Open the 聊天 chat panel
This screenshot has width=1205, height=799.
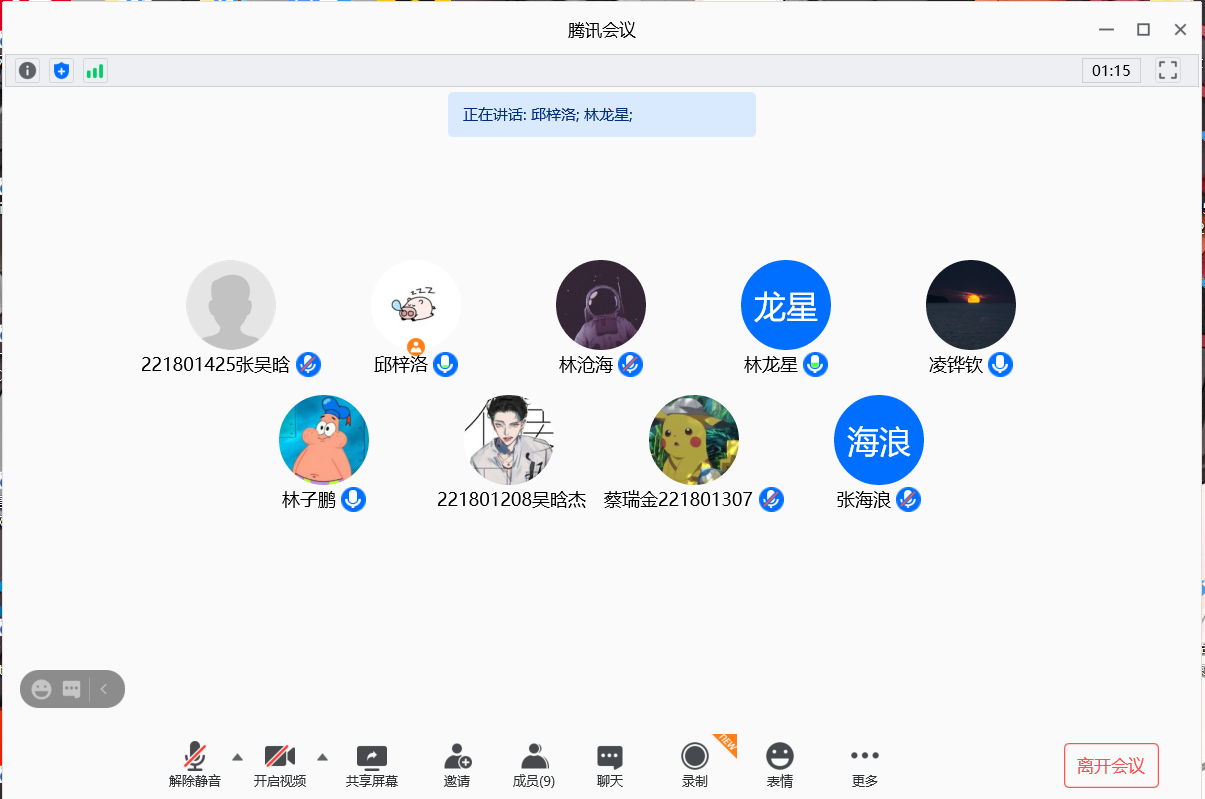click(610, 766)
